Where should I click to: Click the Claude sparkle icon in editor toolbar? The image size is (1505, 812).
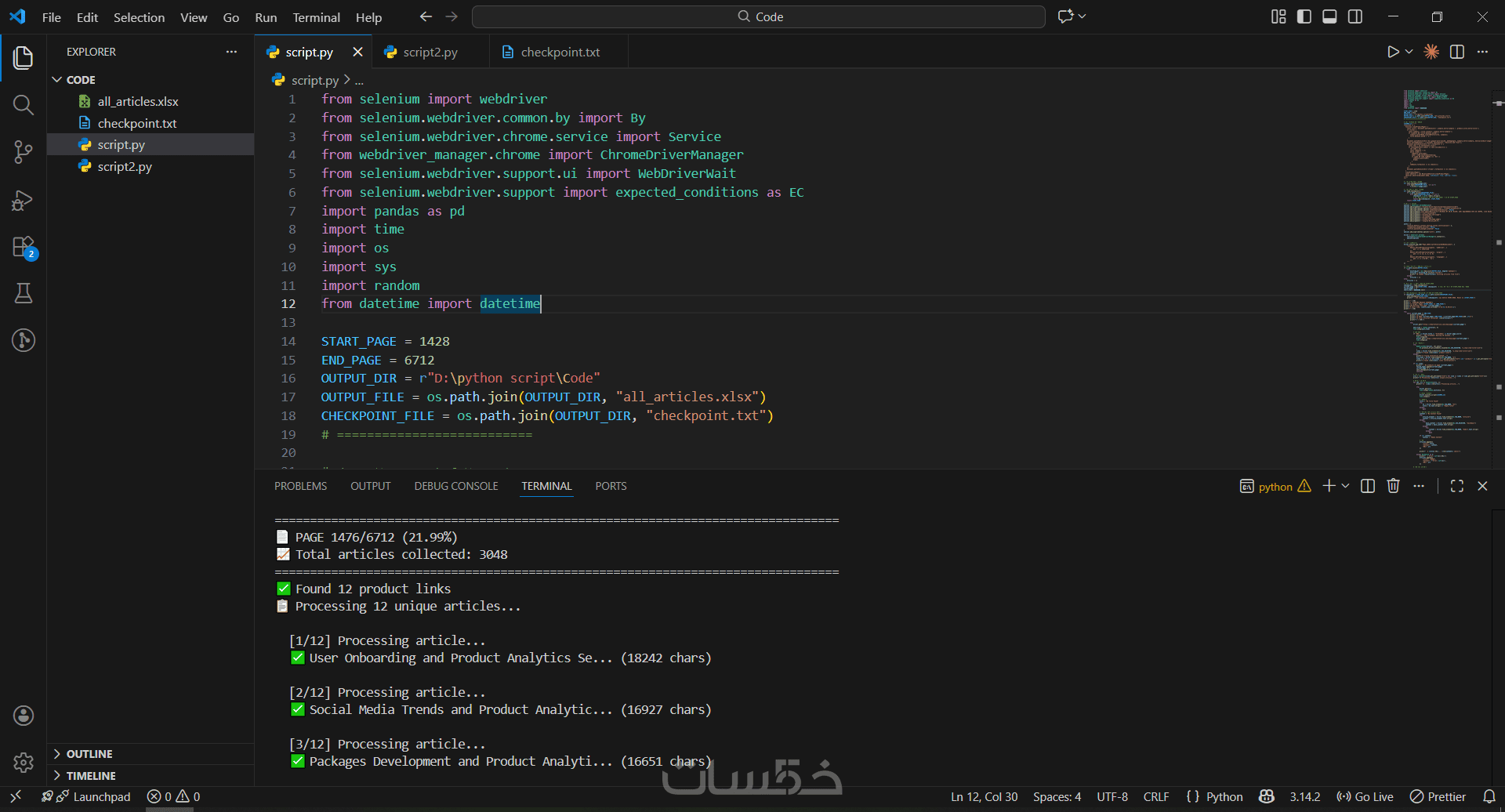pos(1431,52)
